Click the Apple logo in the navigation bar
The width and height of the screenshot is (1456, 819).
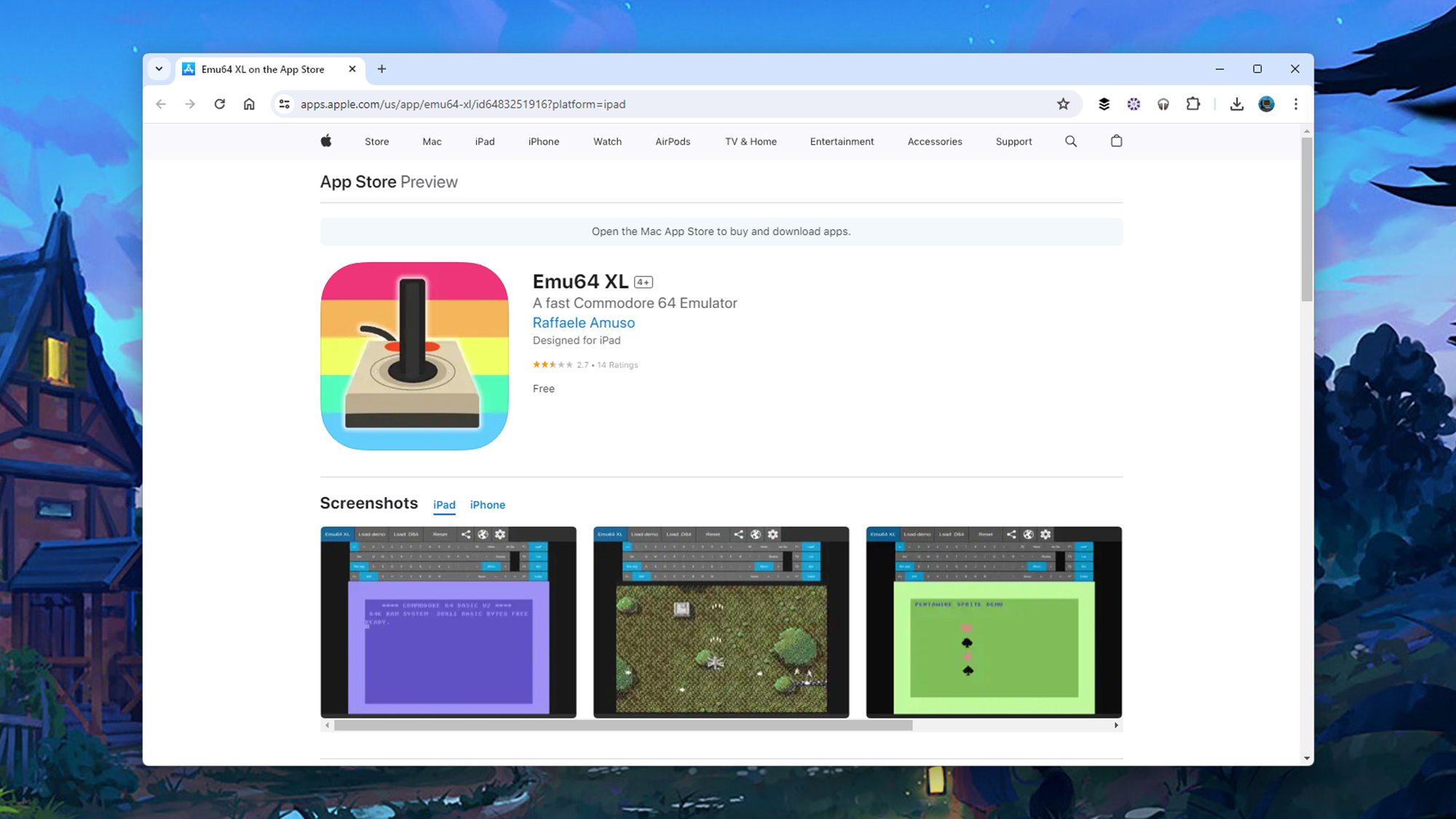click(326, 141)
